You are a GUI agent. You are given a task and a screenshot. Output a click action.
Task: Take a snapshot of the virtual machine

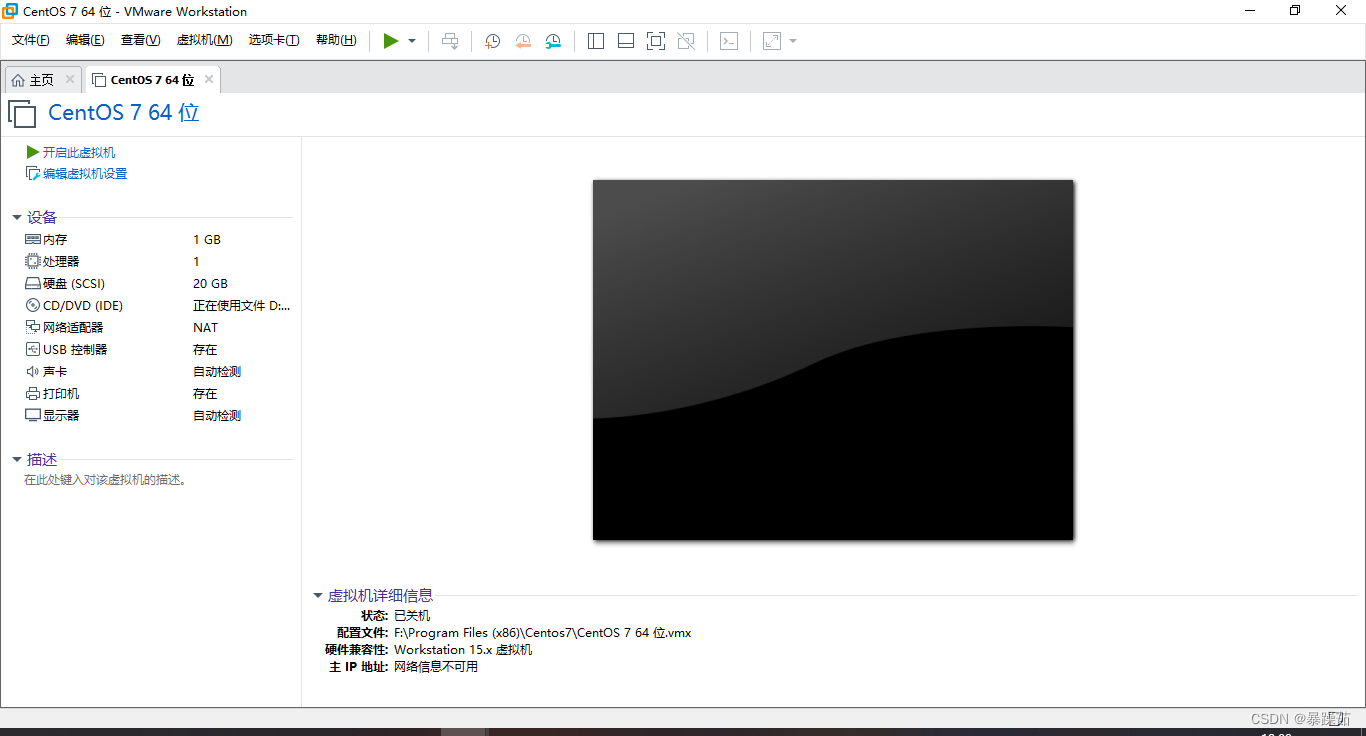pyautogui.click(x=491, y=41)
